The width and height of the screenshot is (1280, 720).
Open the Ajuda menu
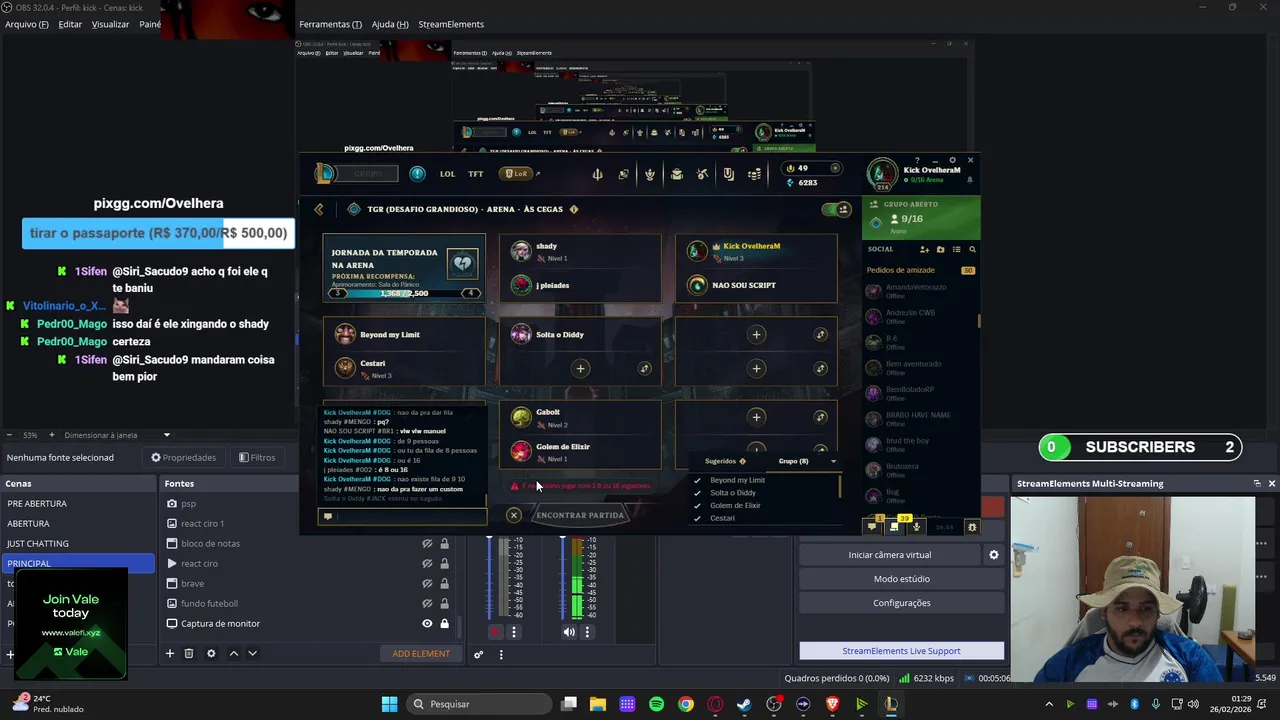coord(390,24)
